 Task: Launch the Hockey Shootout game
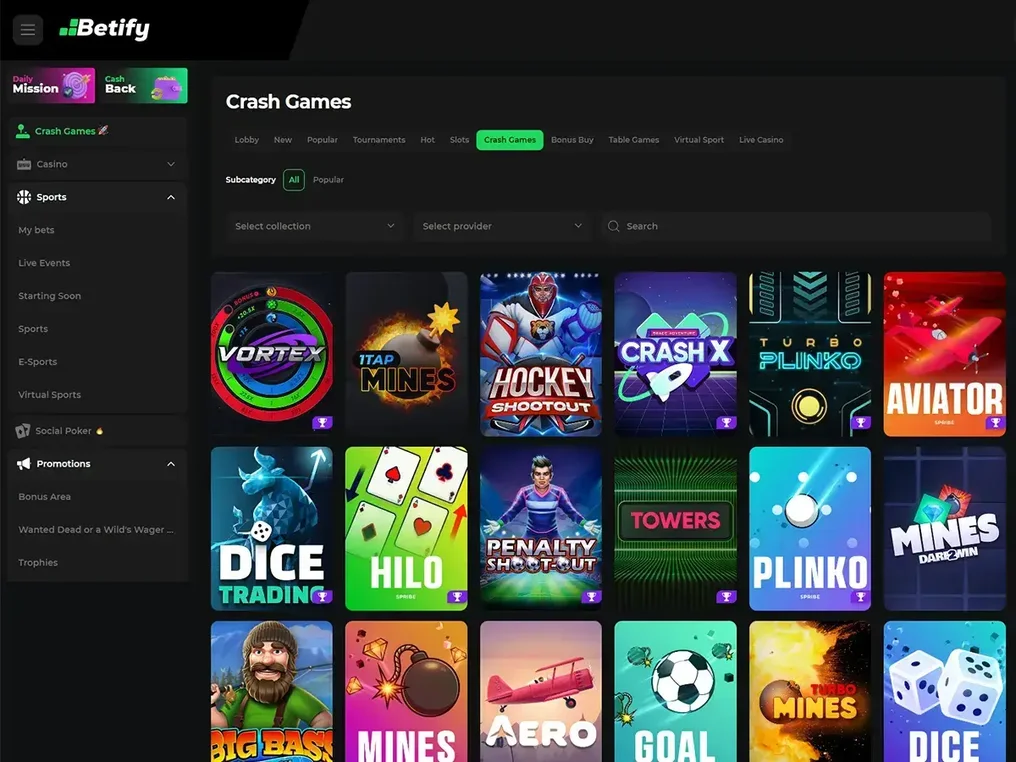click(x=541, y=354)
